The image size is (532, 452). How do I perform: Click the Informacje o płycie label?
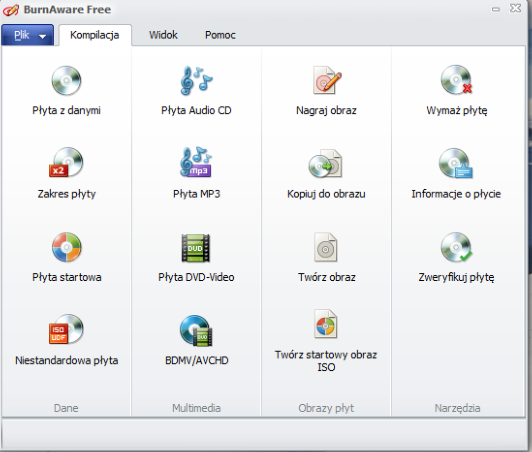pos(456,194)
